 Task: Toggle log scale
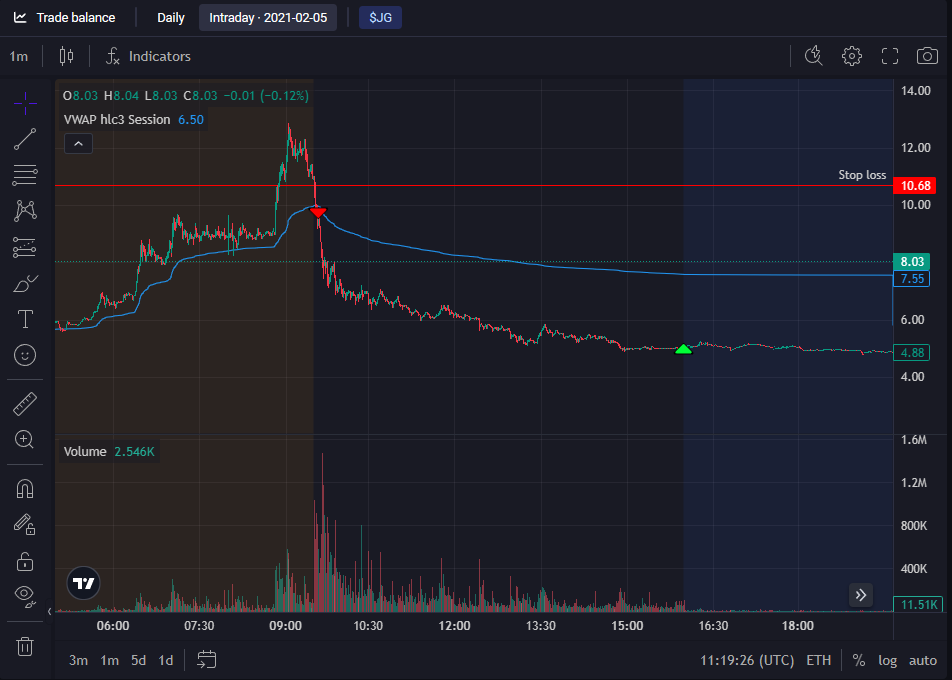(x=888, y=660)
